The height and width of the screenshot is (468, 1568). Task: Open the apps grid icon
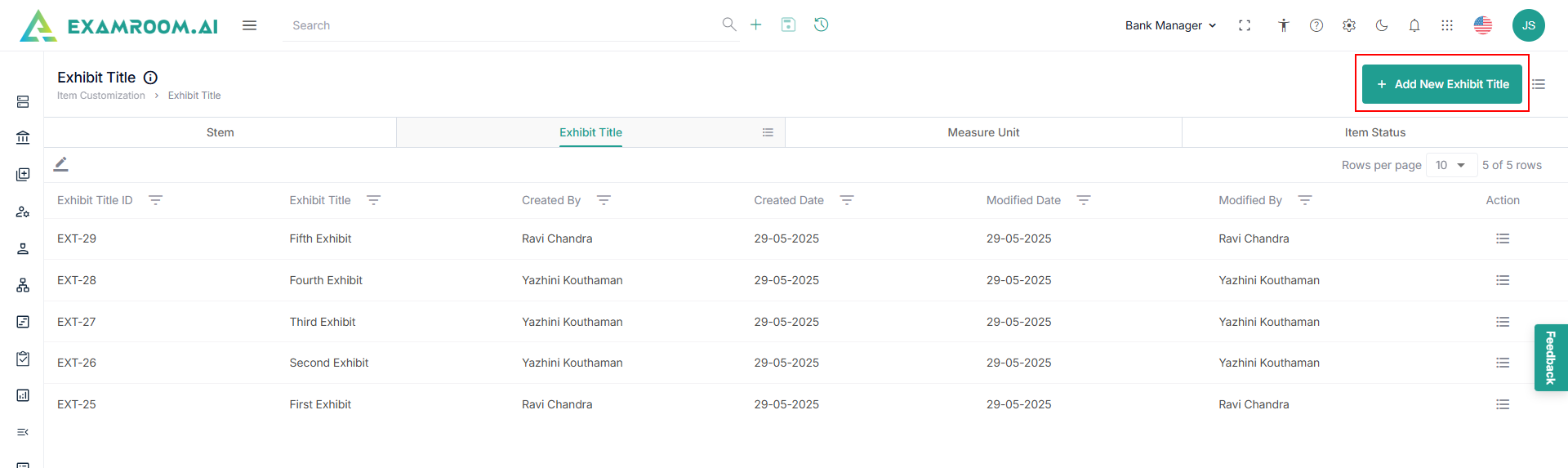pos(1447,25)
